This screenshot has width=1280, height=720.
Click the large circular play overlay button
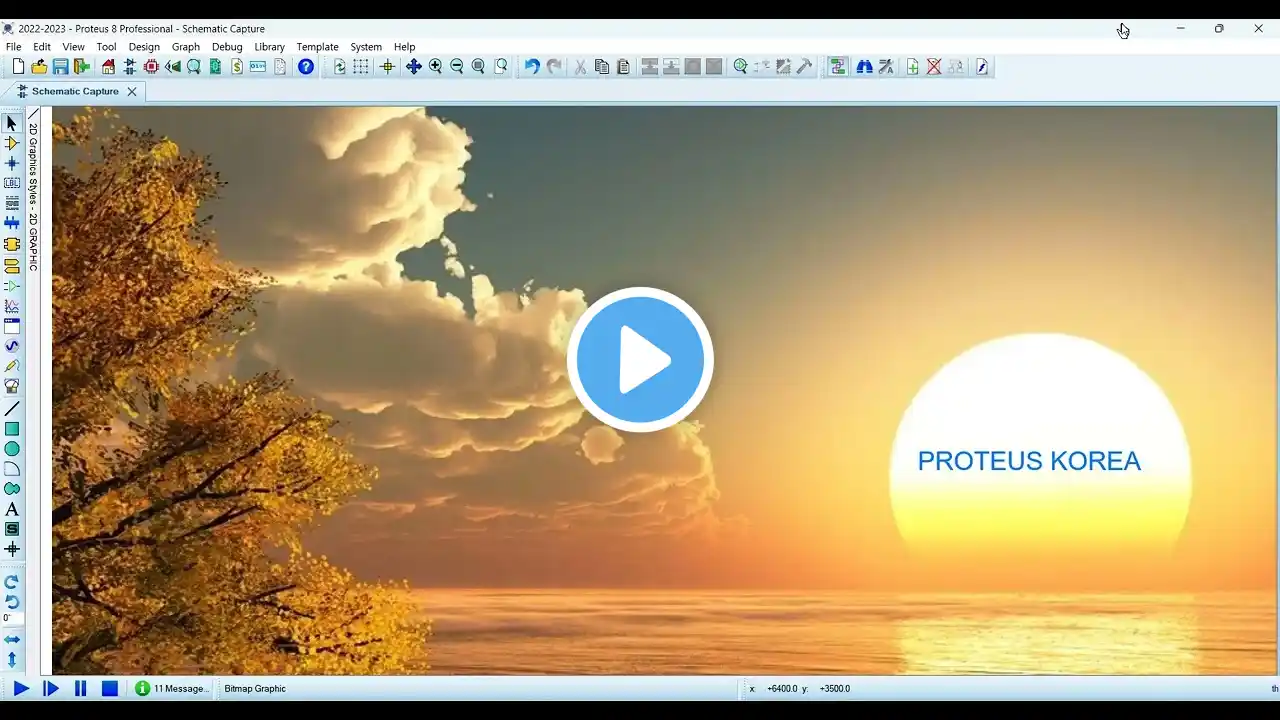(x=640, y=359)
